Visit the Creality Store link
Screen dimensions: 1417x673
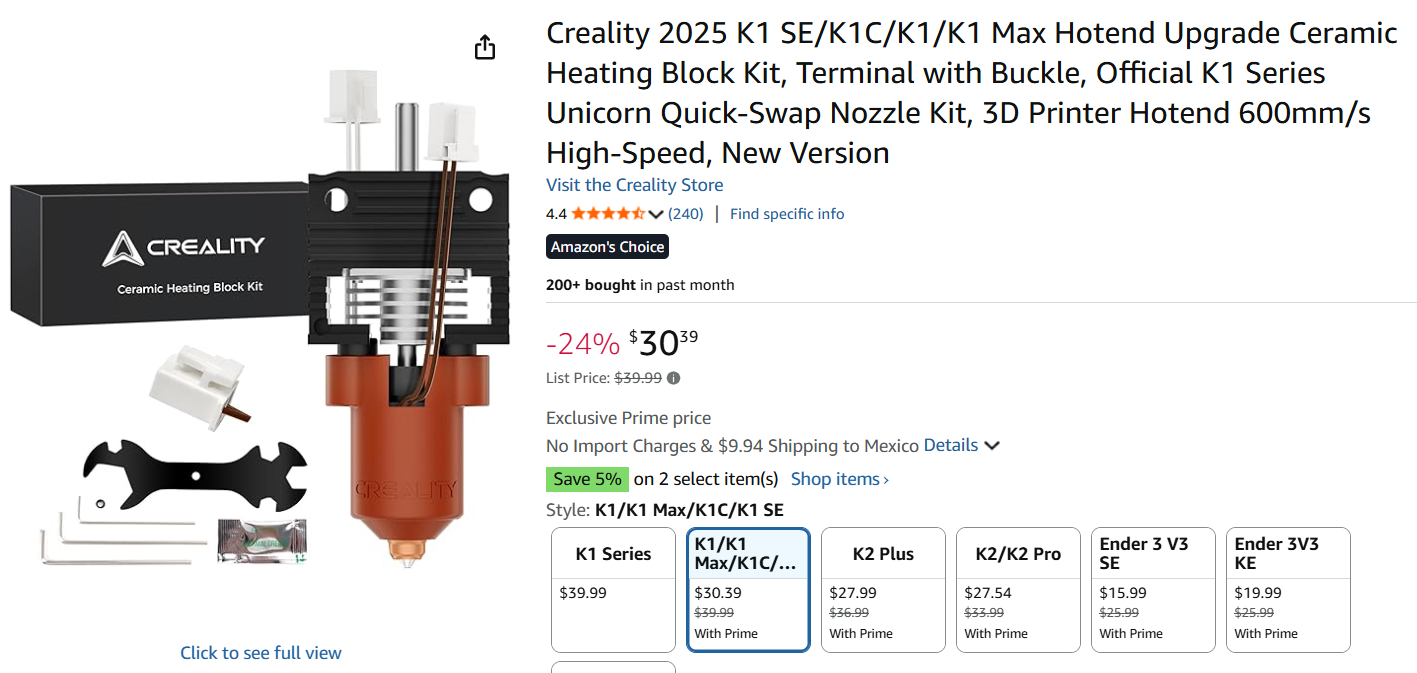(x=634, y=185)
